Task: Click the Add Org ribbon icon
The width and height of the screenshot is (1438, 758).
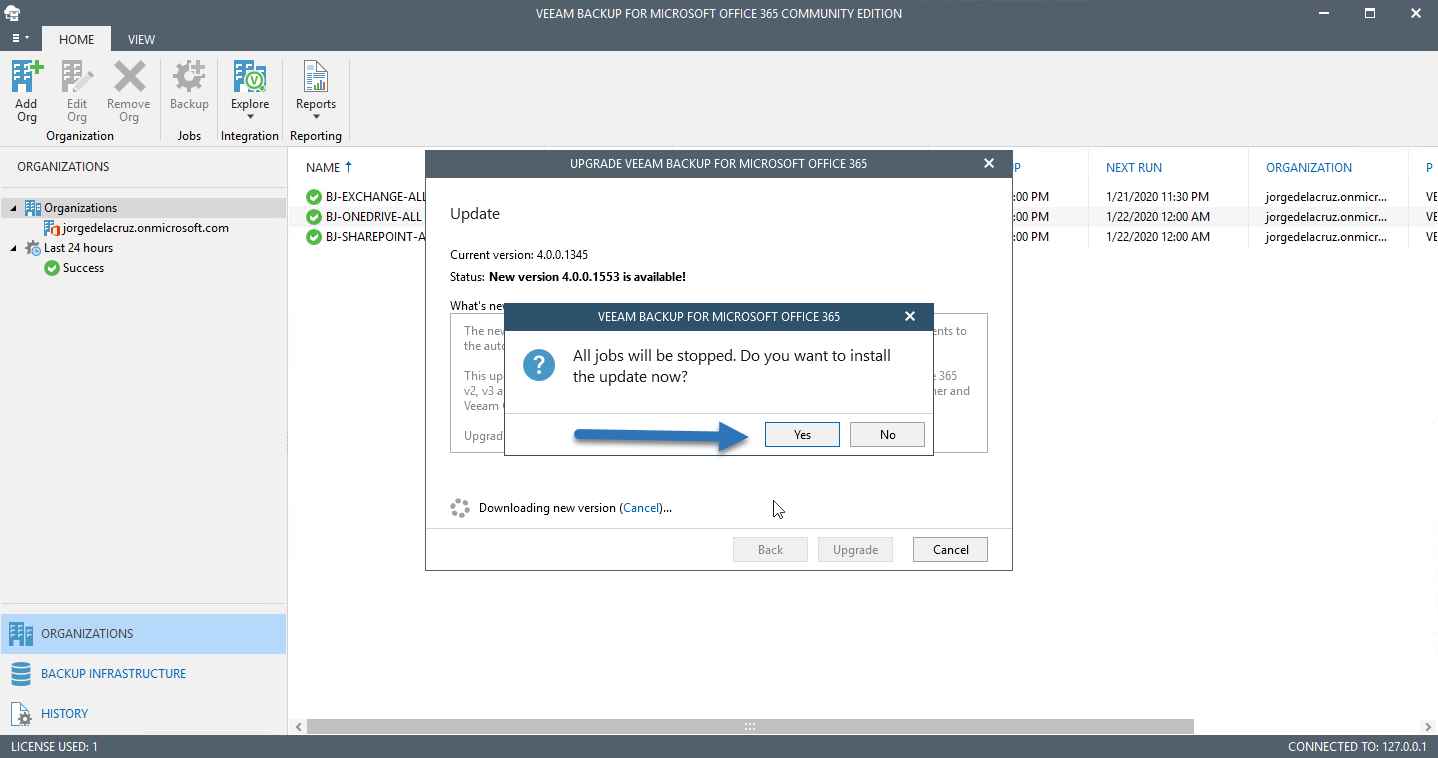Action: point(27,77)
